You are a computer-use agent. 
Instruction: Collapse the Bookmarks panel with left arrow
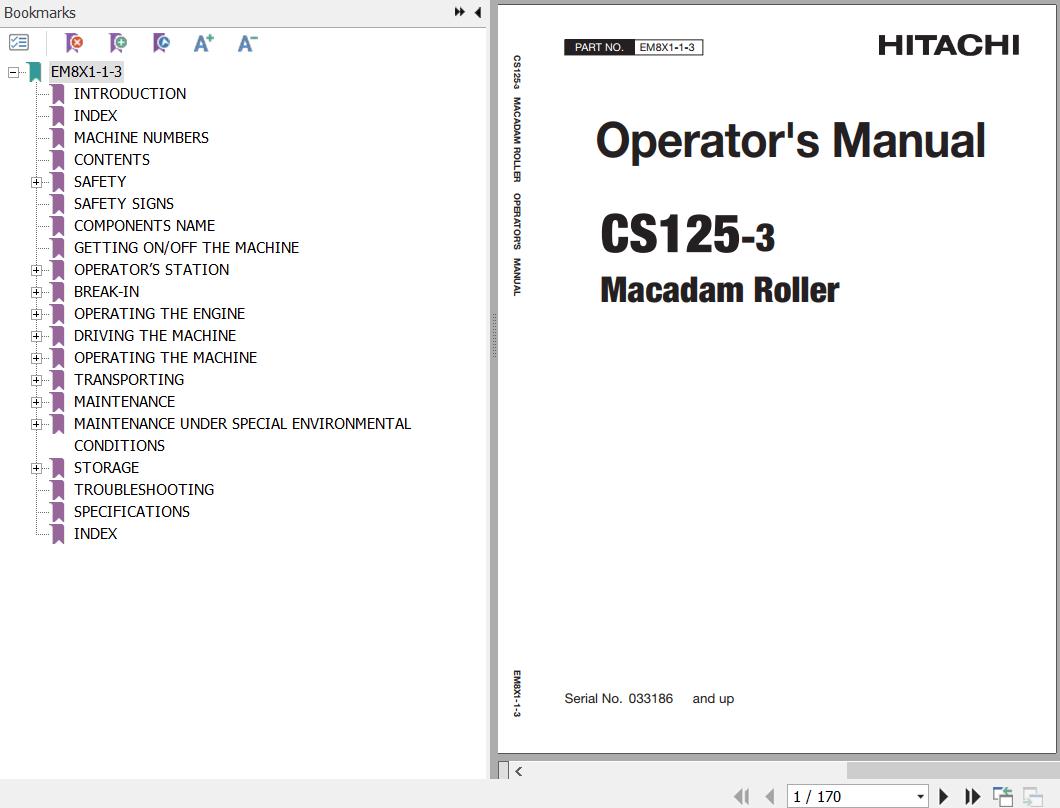[478, 12]
